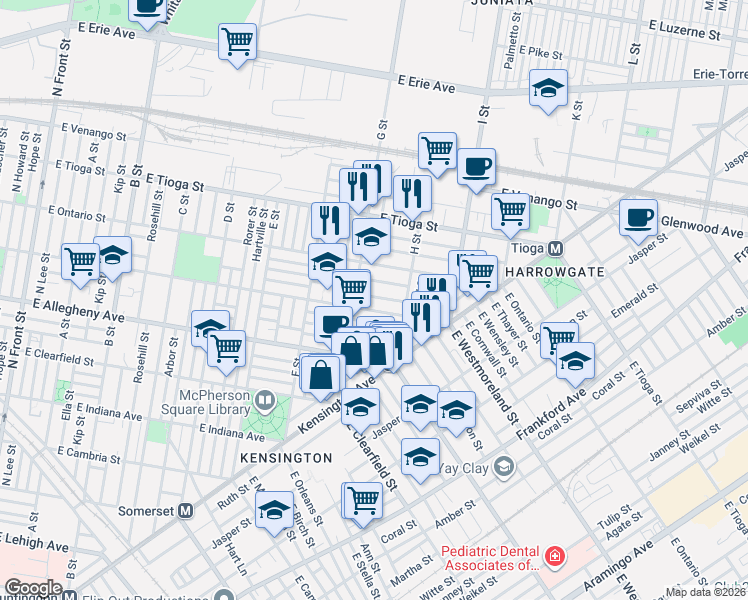Click the 'Tioga' station label
748x600 pixels.
(x=528, y=248)
